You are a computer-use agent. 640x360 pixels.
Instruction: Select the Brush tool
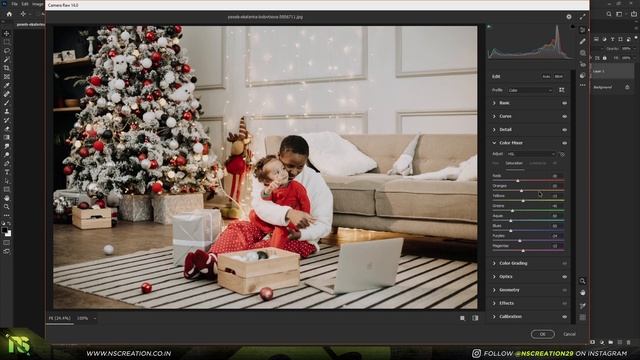(7, 103)
